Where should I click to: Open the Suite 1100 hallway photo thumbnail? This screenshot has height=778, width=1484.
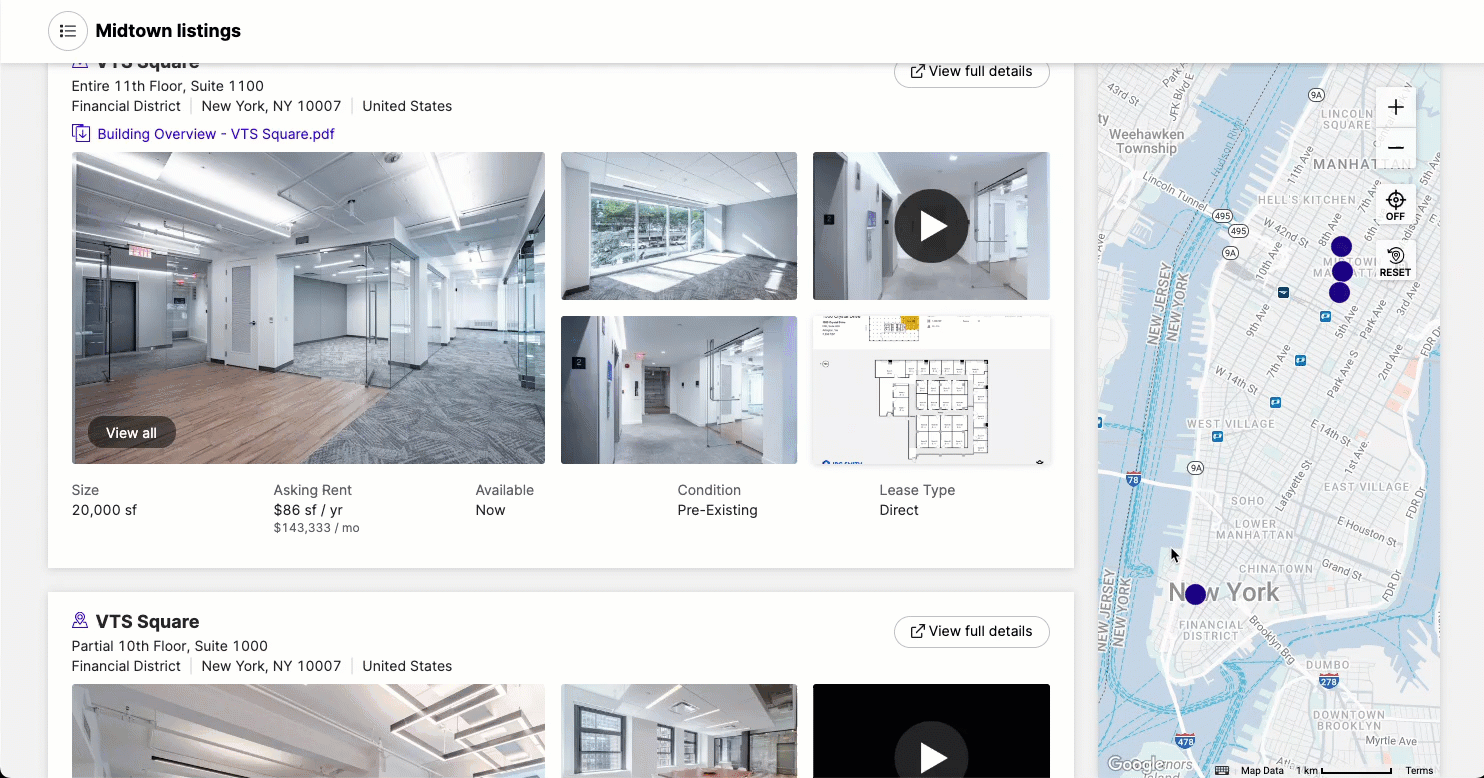click(679, 390)
